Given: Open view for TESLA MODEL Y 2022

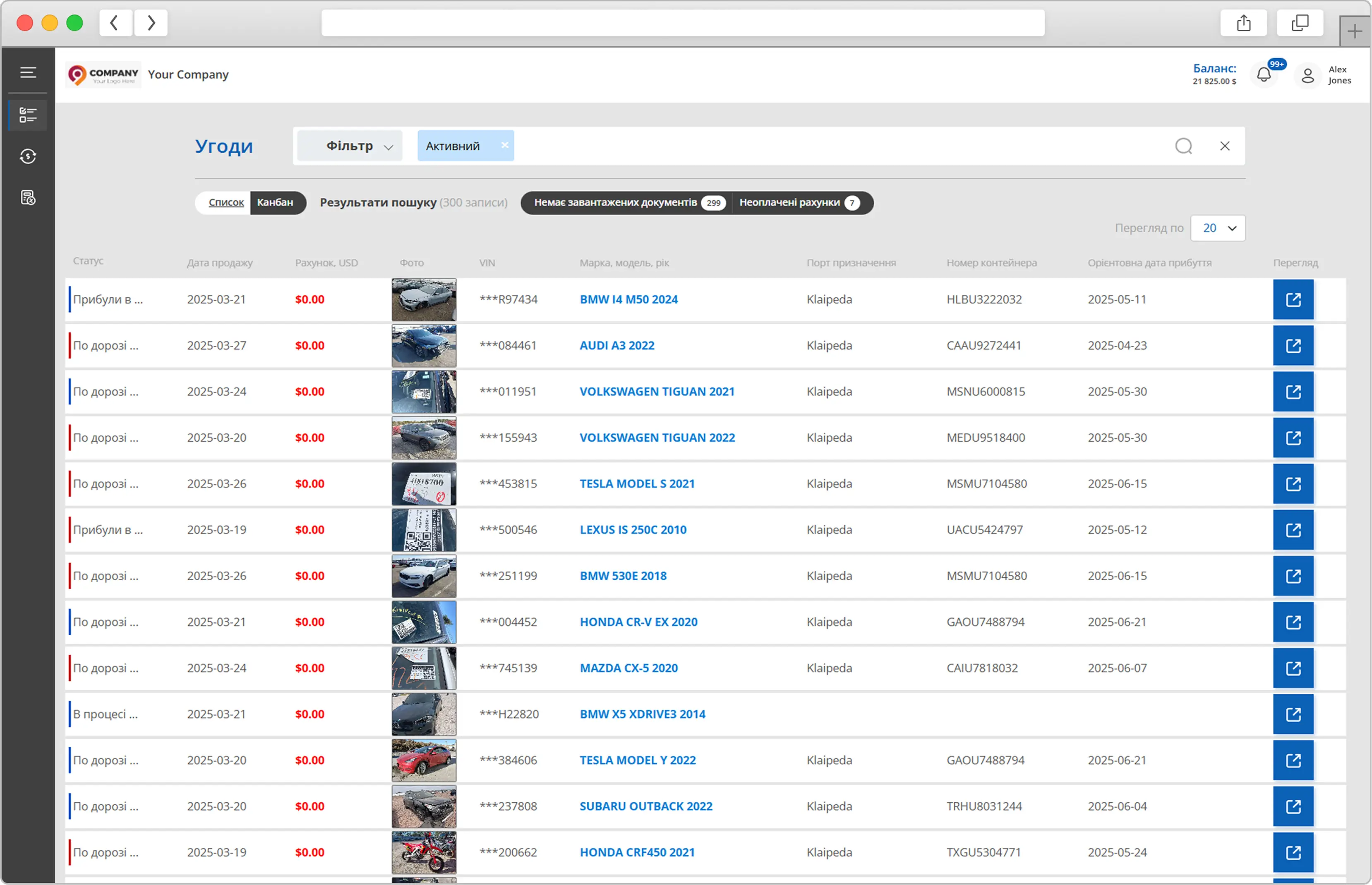Looking at the screenshot, I should click(1293, 760).
